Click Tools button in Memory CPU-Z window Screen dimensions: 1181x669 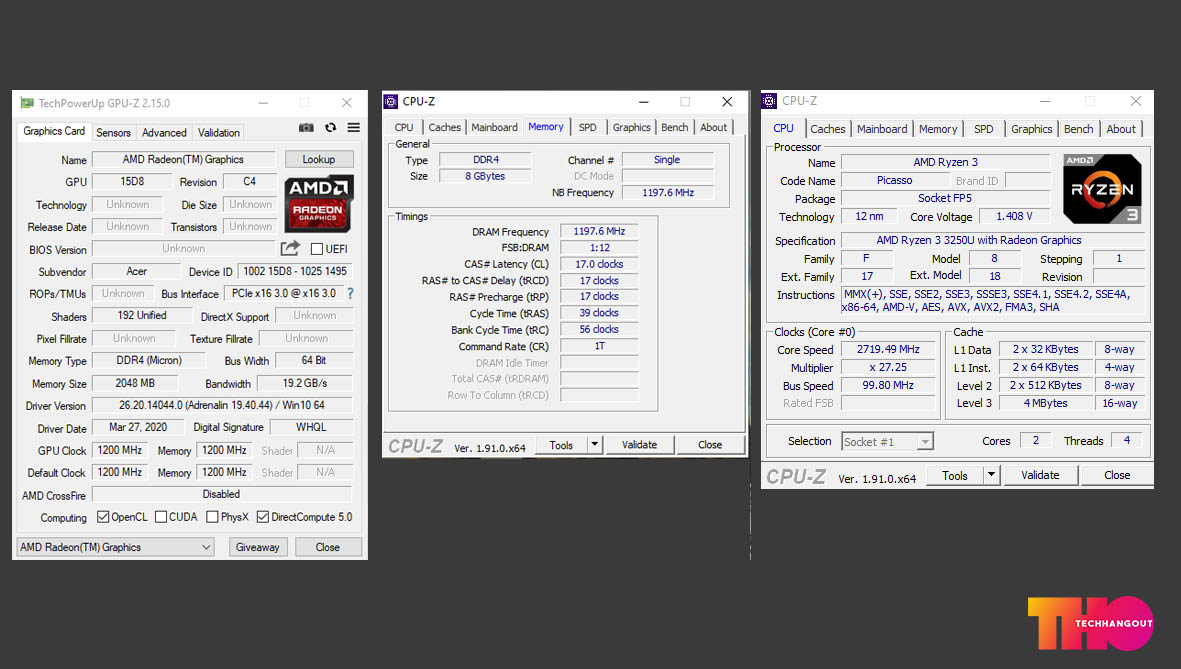click(x=561, y=444)
